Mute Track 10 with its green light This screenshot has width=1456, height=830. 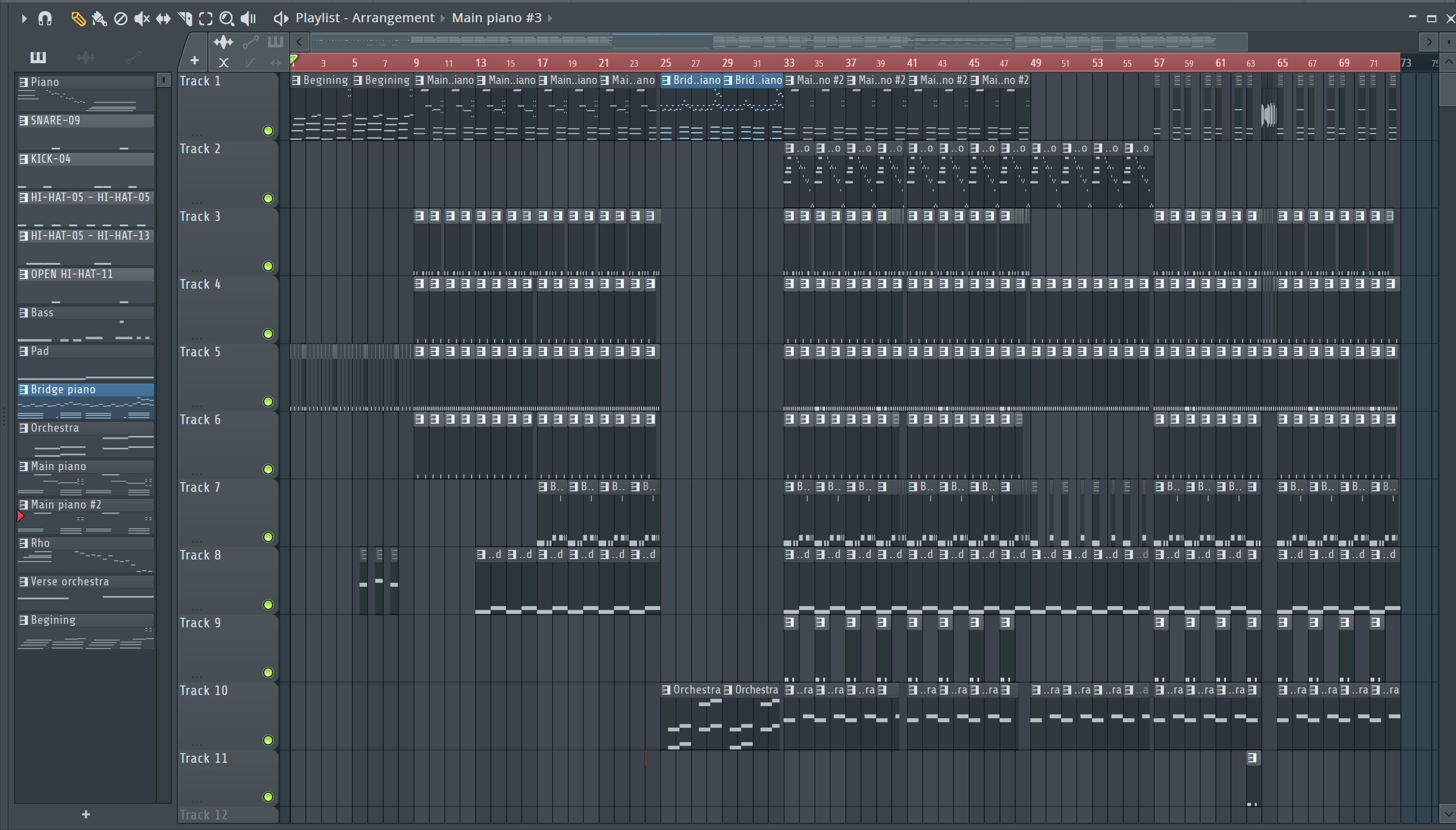pyautogui.click(x=268, y=741)
